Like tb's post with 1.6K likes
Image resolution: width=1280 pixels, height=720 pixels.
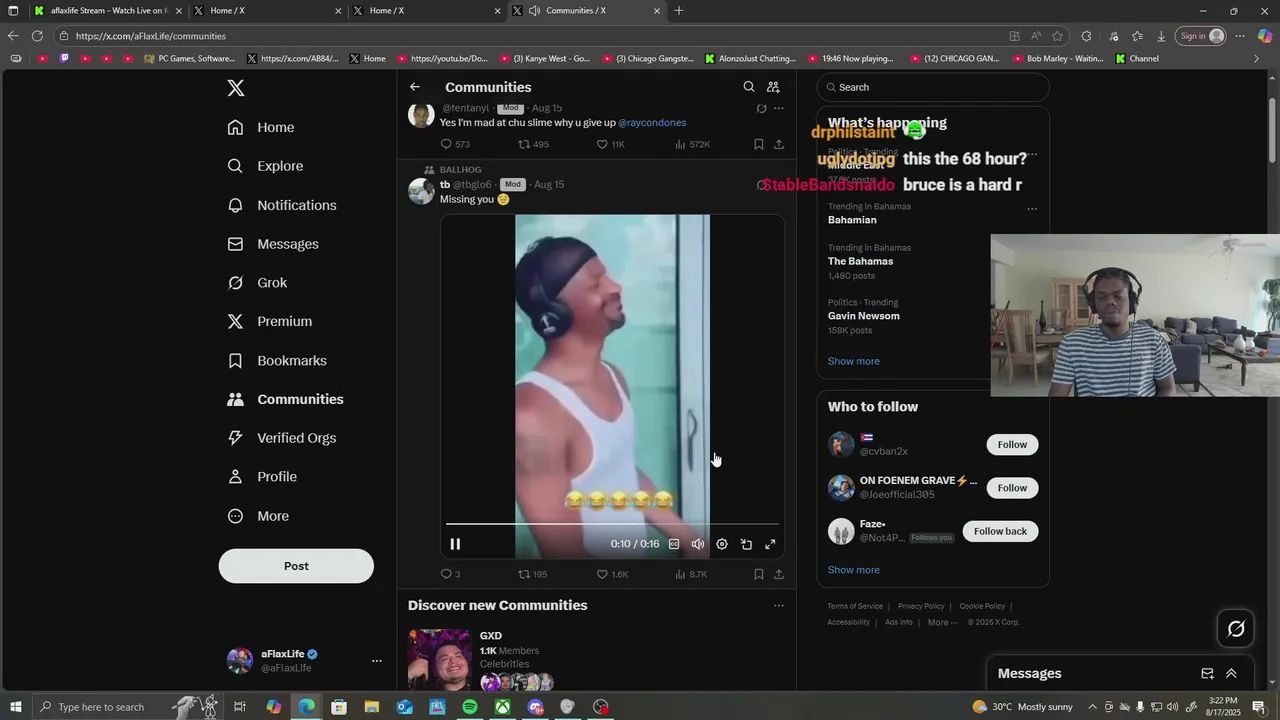pyautogui.click(x=612, y=574)
